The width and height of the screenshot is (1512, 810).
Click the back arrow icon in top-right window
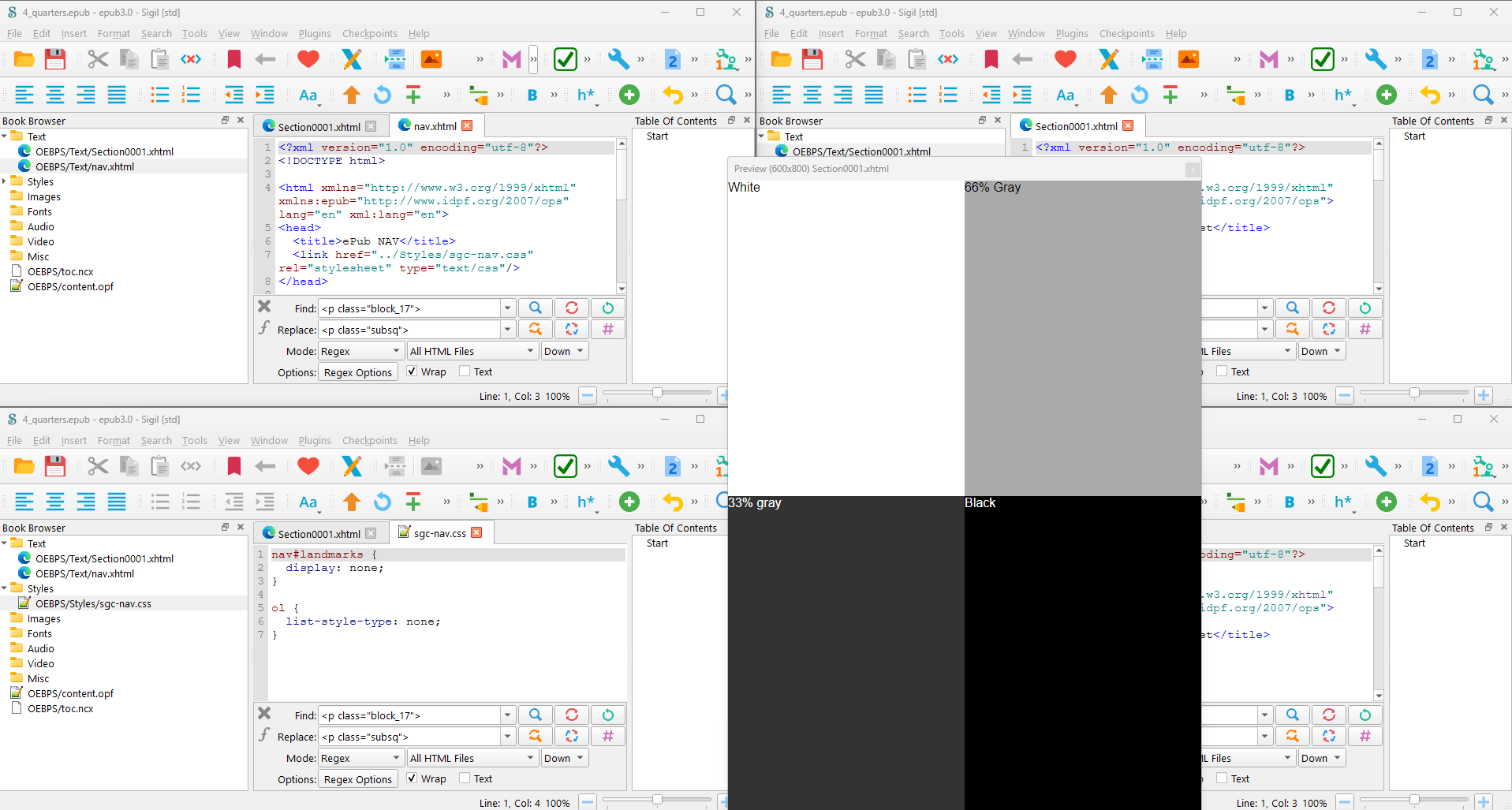(x=1022, y=59)
